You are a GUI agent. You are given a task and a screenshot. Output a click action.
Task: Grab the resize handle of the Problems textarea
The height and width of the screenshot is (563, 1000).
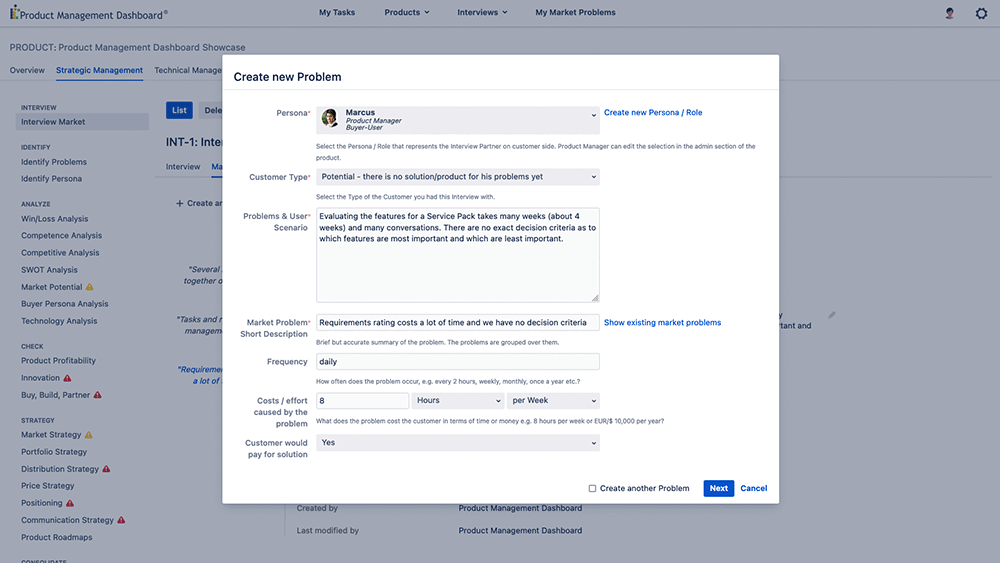coord(595,298)
